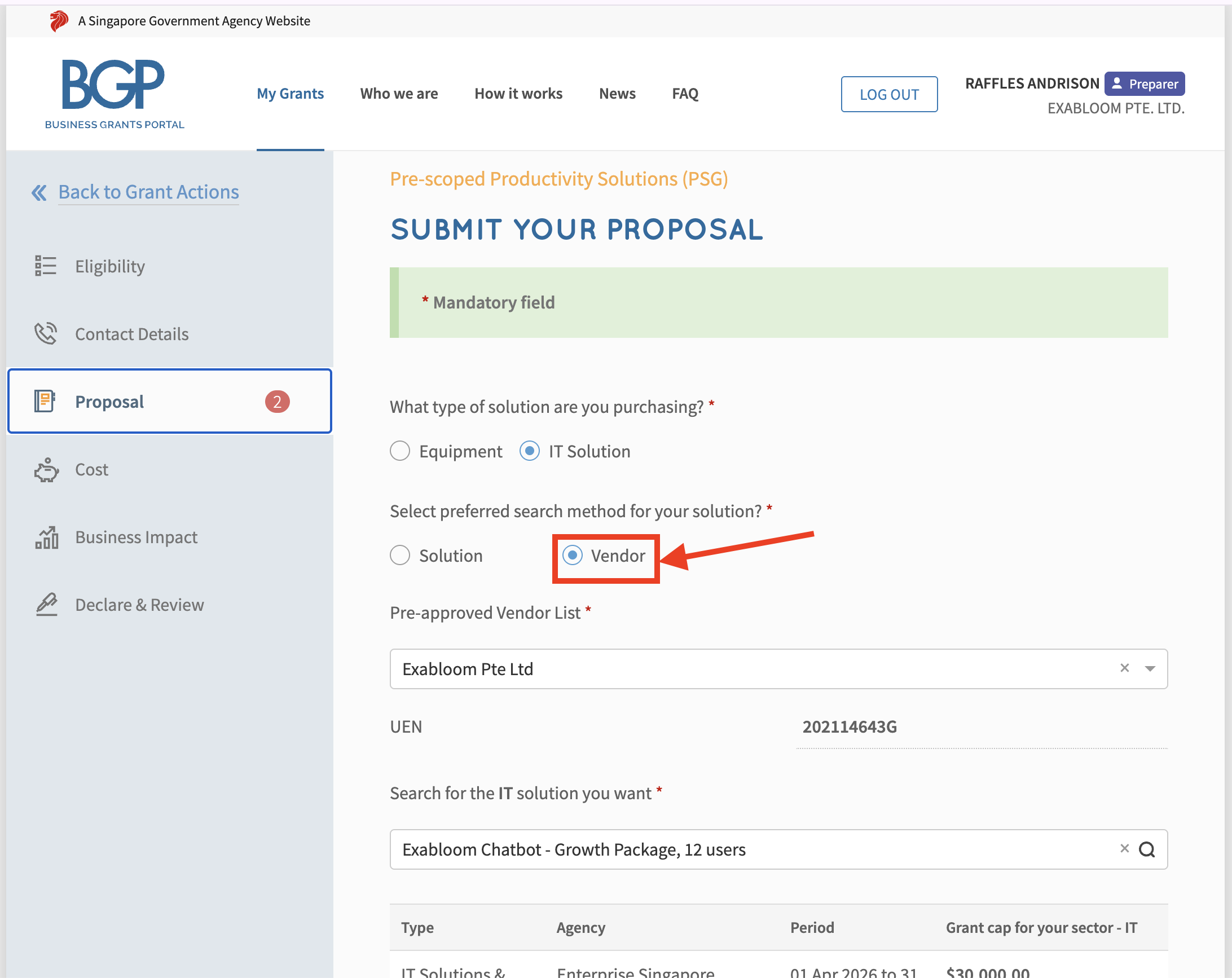Image resolution: width=1232 pixels, height=978 pixels.
Task: Click the Eligibility checklist icon
Action: (46, 266)
